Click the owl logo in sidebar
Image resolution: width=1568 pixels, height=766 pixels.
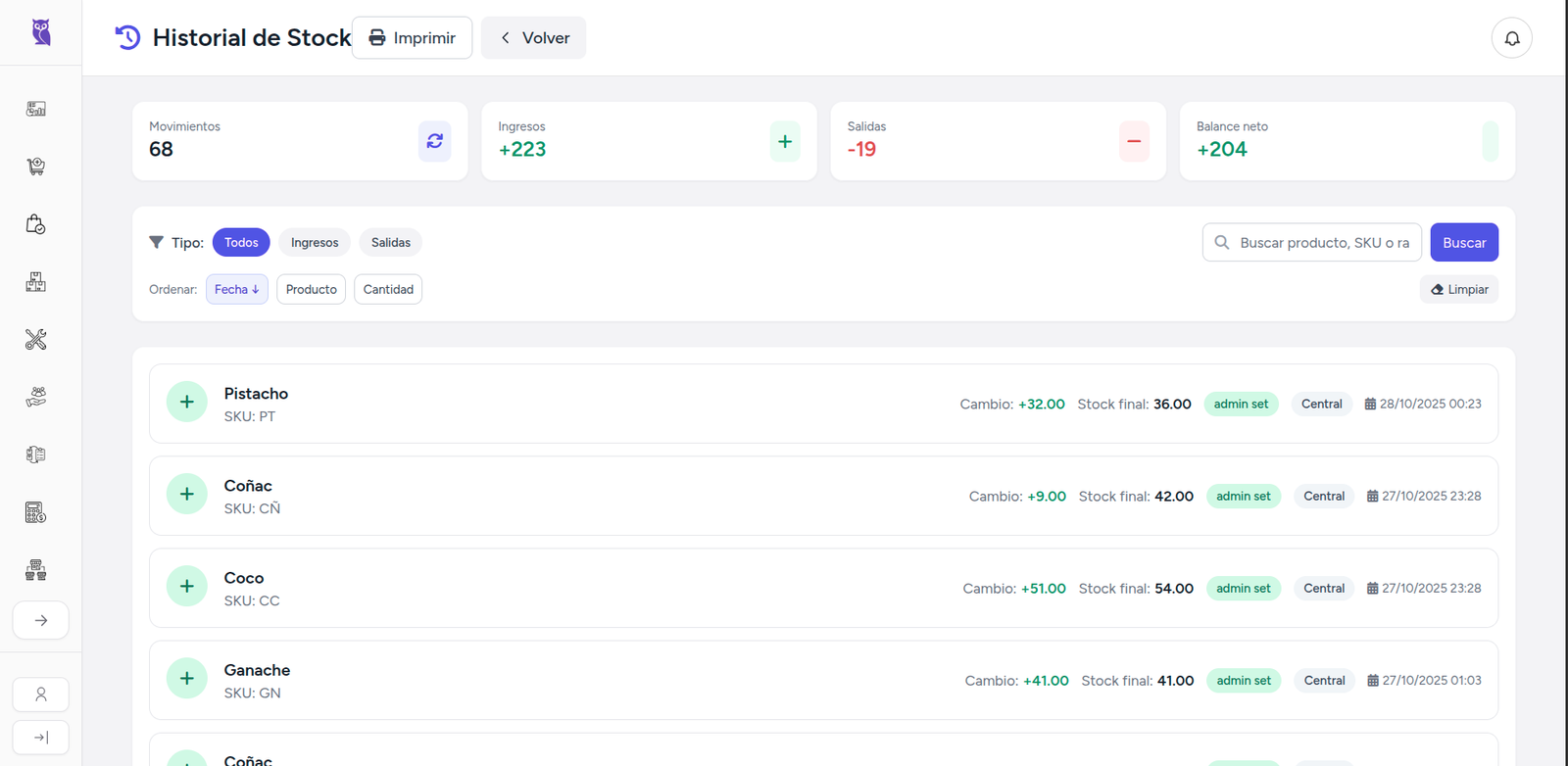[41, 32]
